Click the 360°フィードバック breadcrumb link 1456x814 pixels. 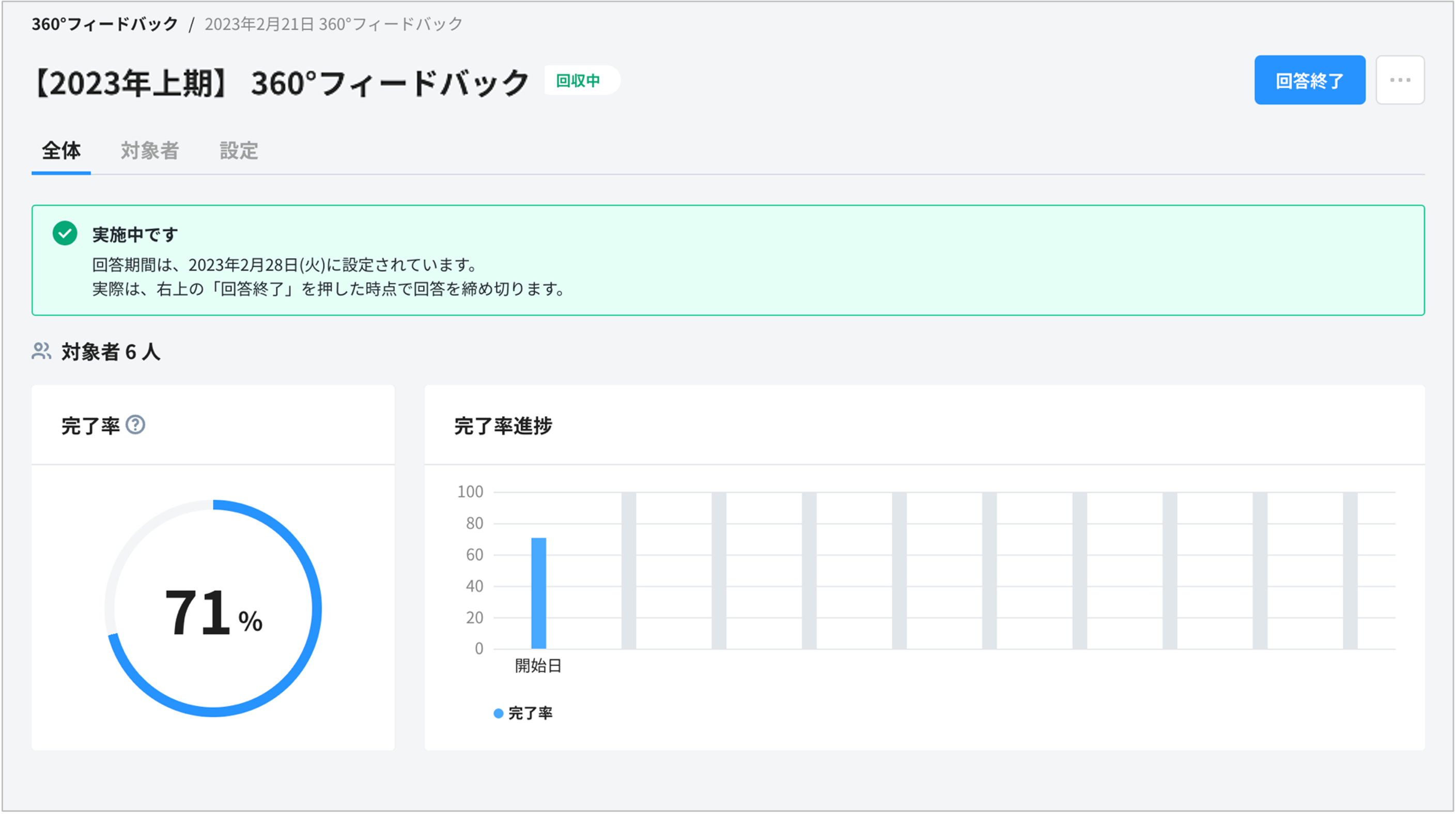104,24
